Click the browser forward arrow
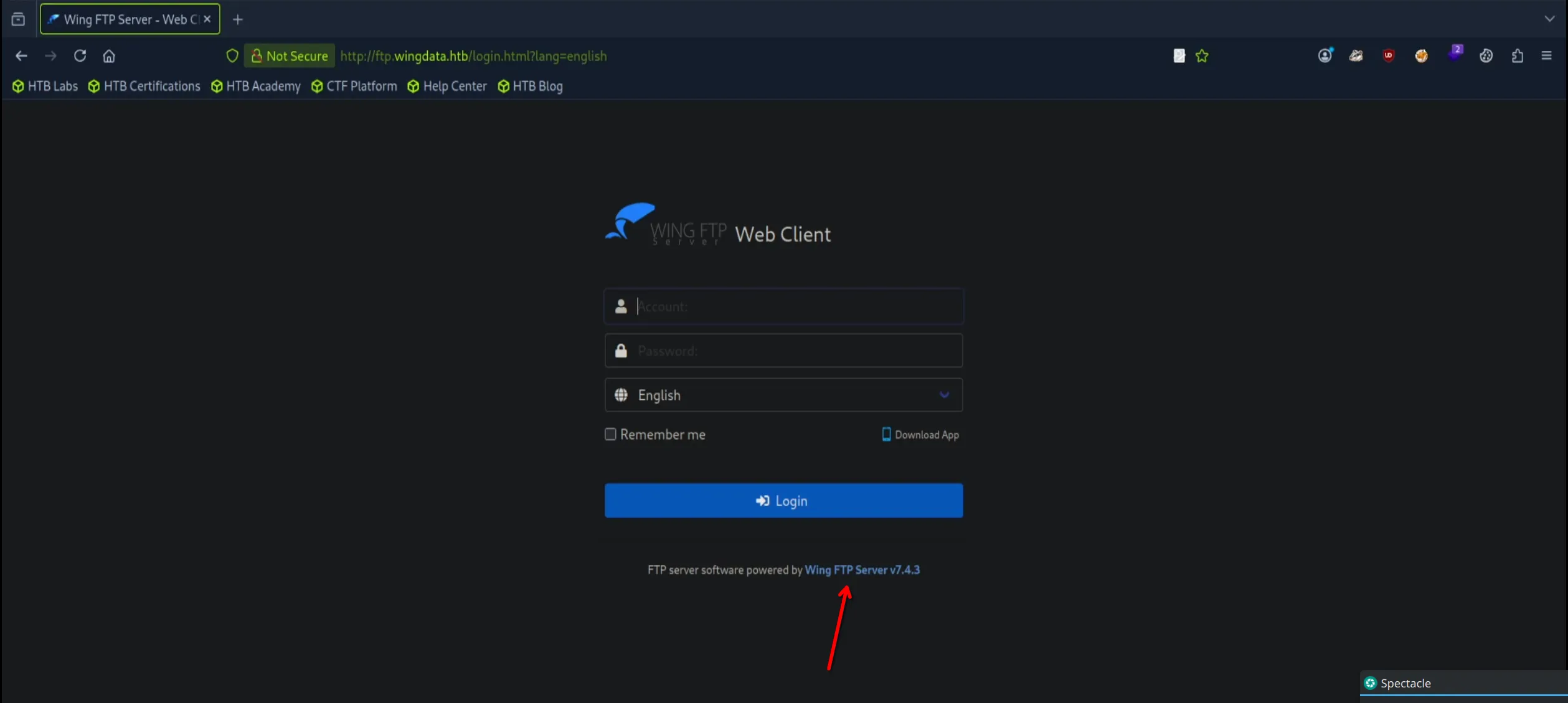This screenshot has height=703, width=1568. coord(50,56)
